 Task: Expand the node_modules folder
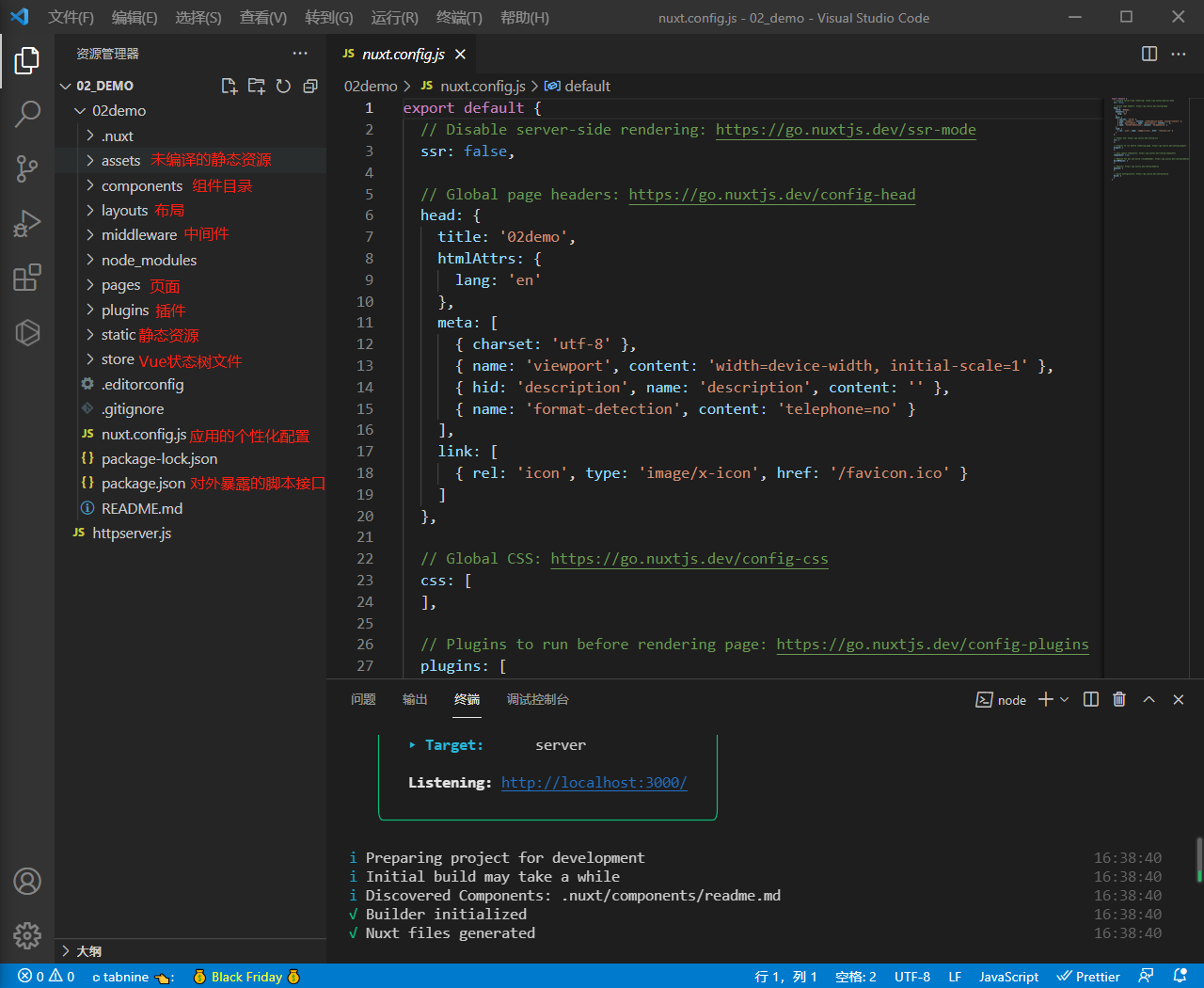click(x=190, y=261)
